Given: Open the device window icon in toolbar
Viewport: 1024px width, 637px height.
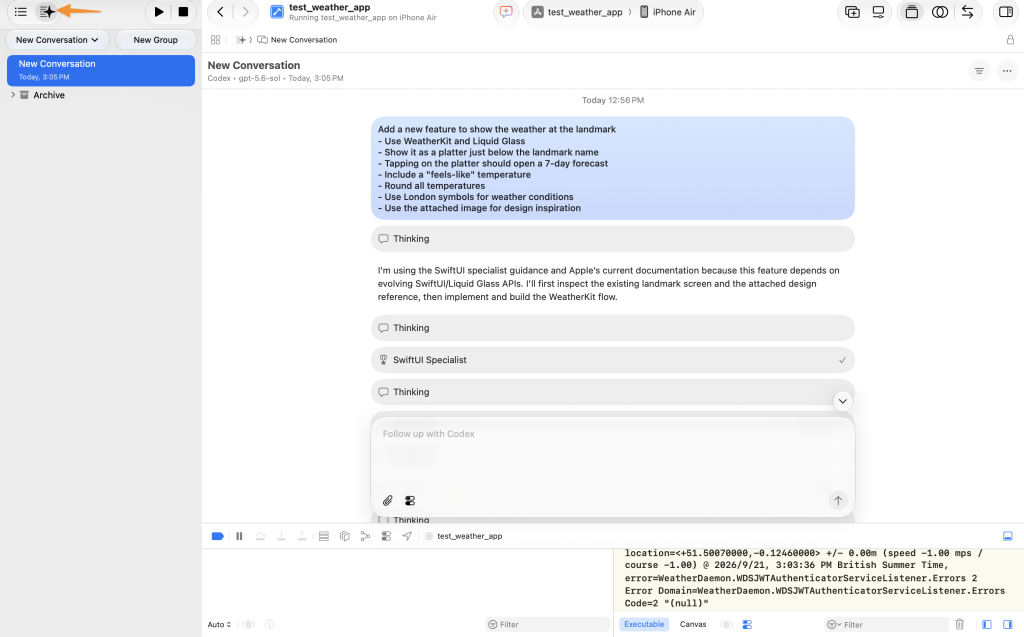Looking at the screenshot, I should pos(878,12).
